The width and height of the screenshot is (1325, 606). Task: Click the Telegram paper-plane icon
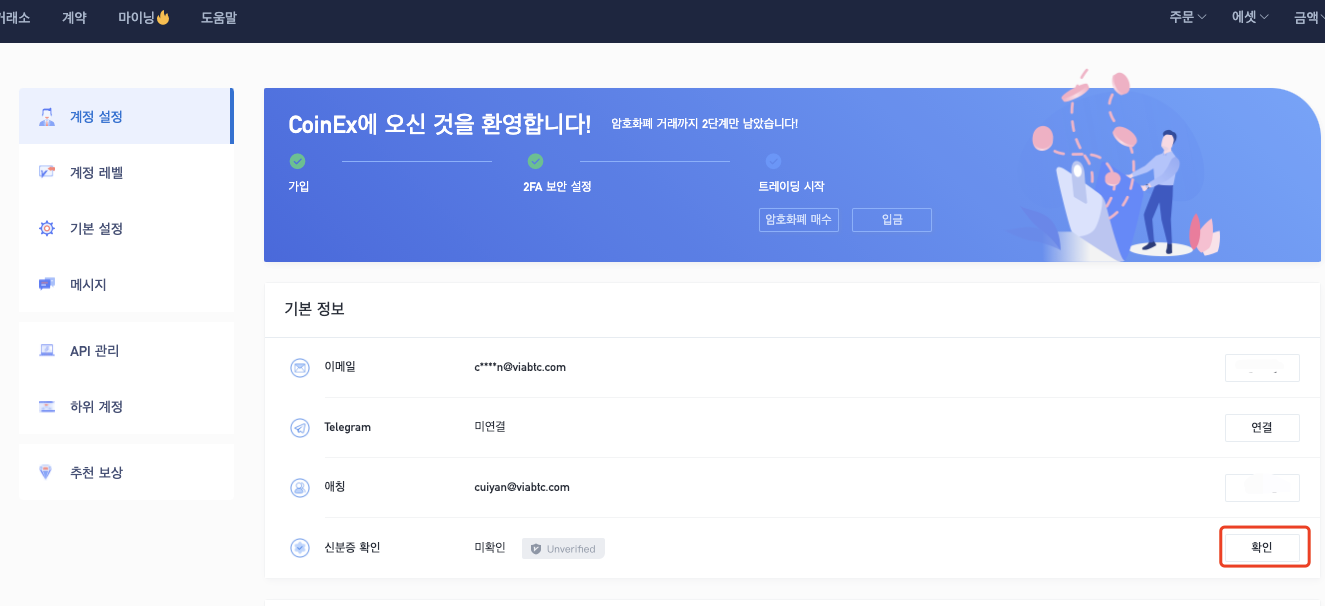pyautogui.click(x=299, y=428)
